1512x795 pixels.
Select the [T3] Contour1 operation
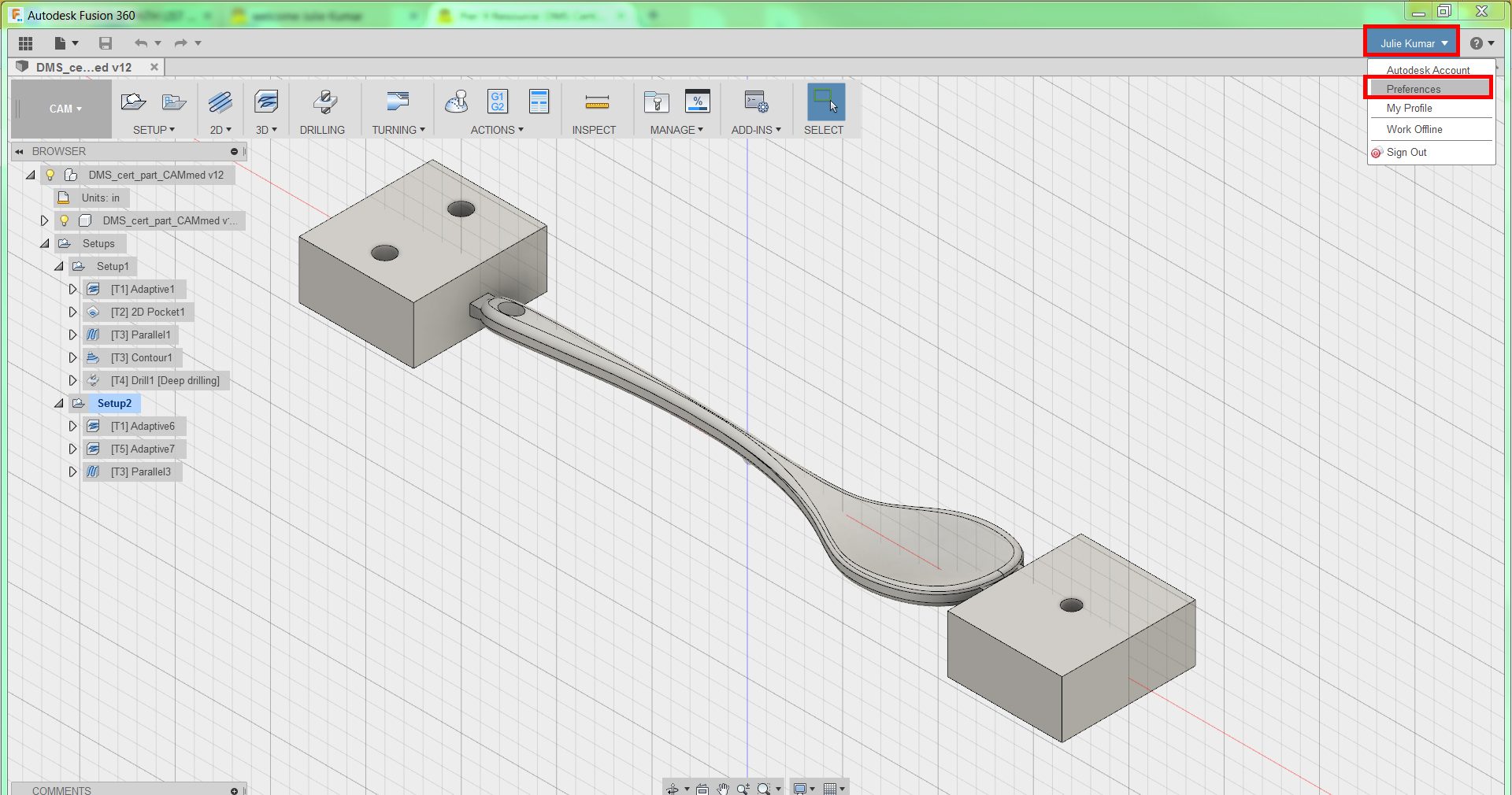pos(141,357)
